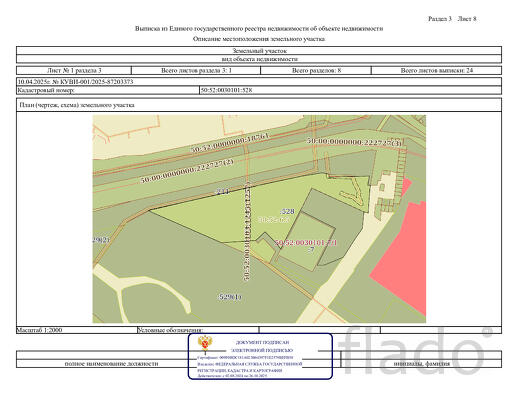518x400 pixels.
Task: Click 'ДОКУМЕНТ ПОДПИСАН' line in the stamp
Action: click(x=262, y=342)
